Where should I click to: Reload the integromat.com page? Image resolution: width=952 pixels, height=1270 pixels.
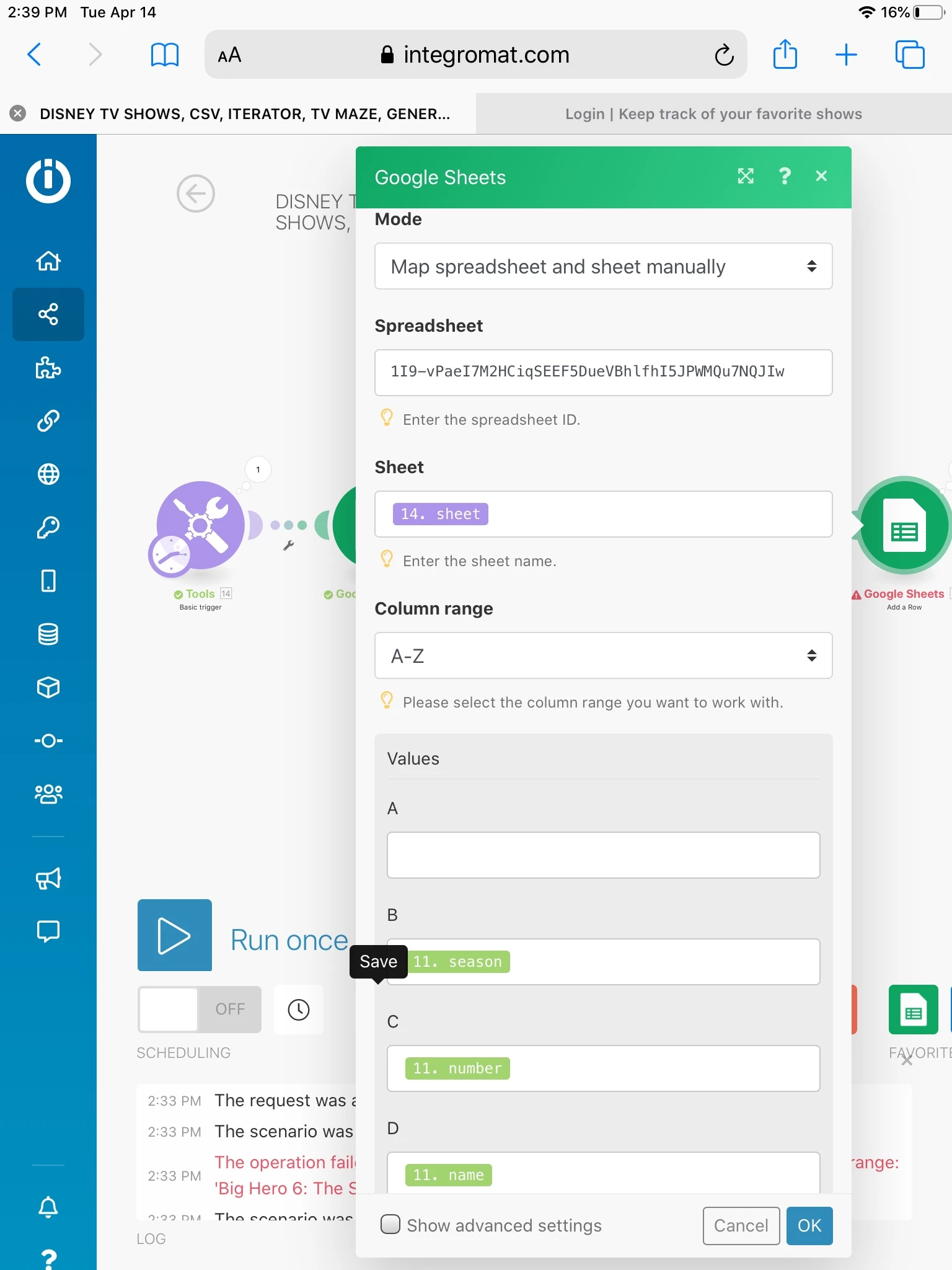click(724, 55)
